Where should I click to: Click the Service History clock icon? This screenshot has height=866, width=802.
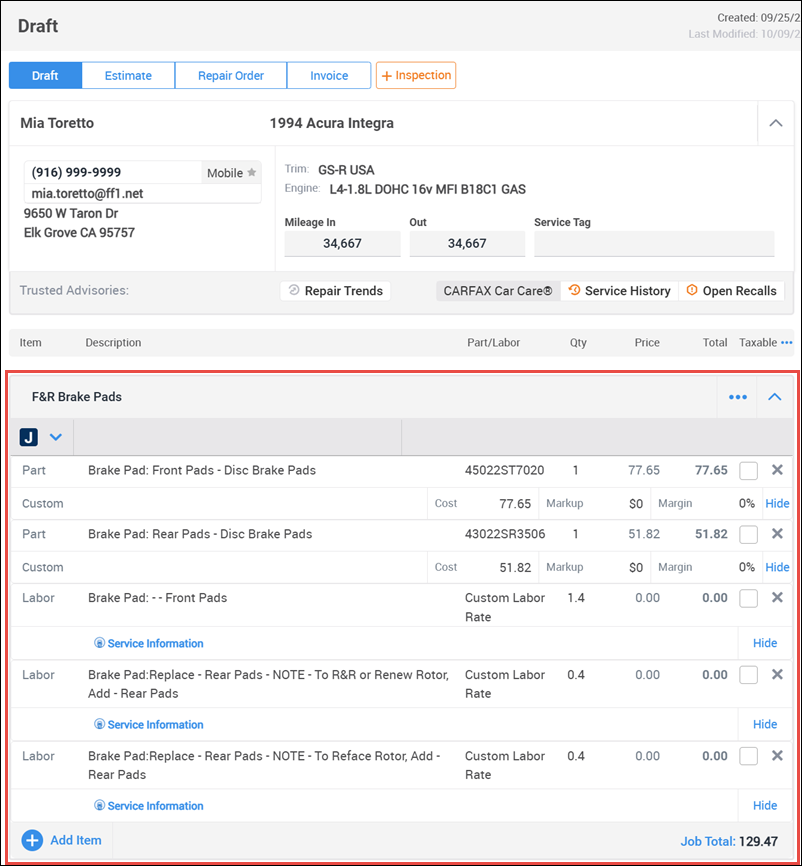(x=574, y=290)
